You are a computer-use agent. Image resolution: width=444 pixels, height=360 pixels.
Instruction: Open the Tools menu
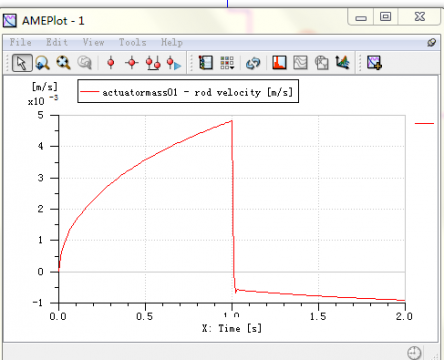[133, 42]
